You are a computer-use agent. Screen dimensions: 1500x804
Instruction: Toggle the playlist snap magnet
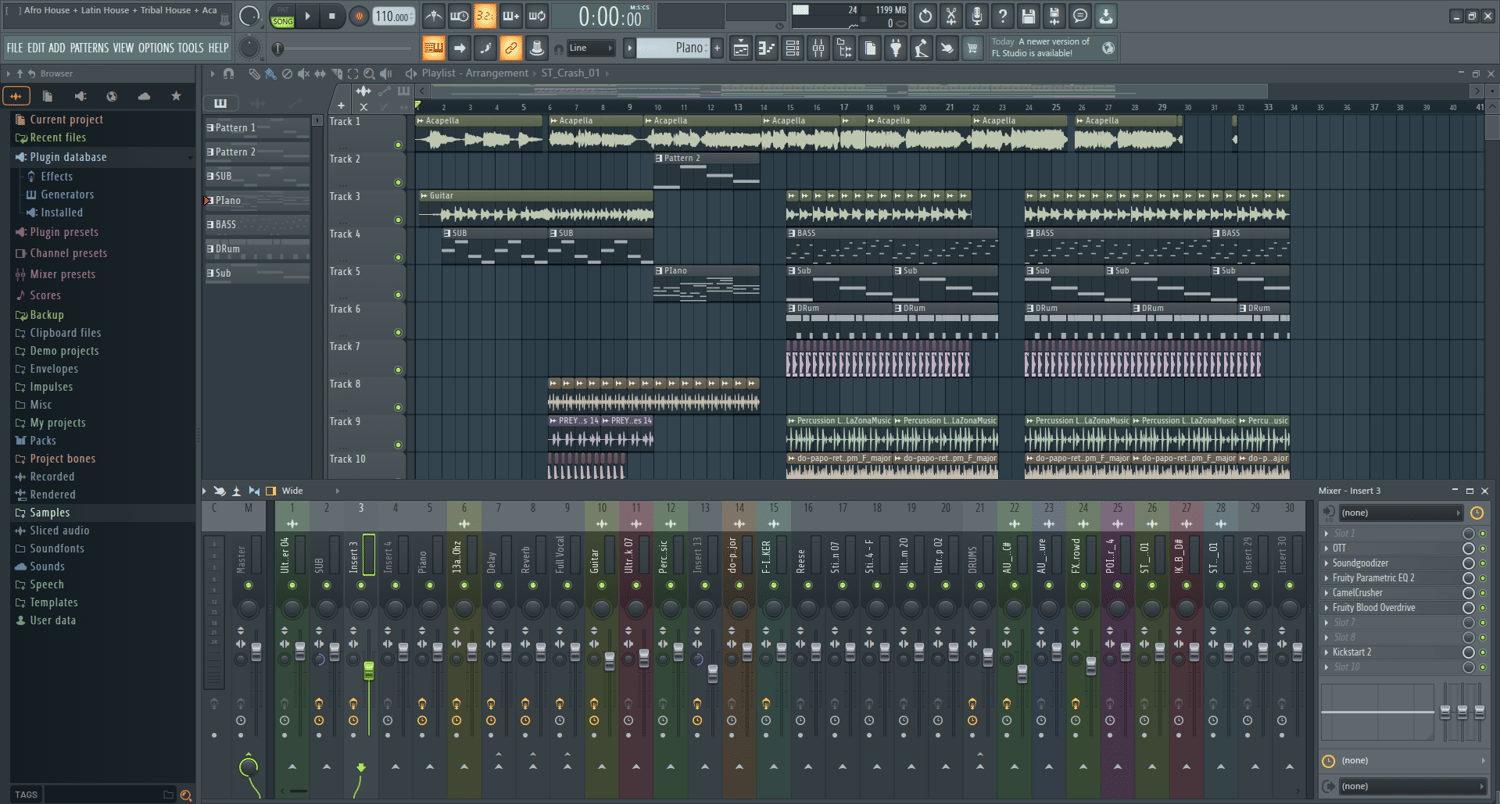pyautogui.click(x=229, y=74)
